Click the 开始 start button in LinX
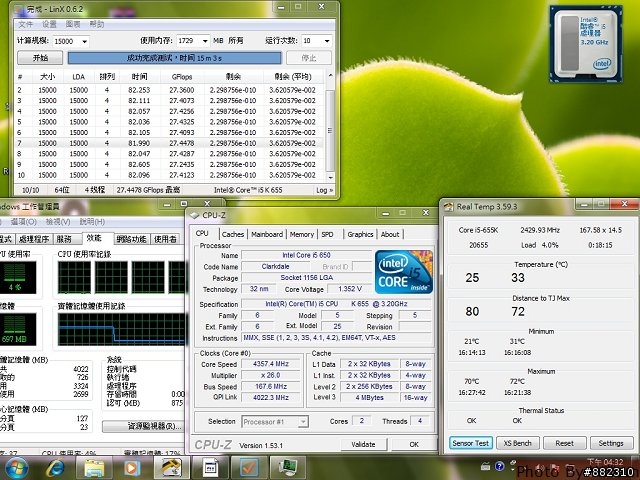Screen dimensions: 640x480 pyautogui.click(x=40, y=58)
